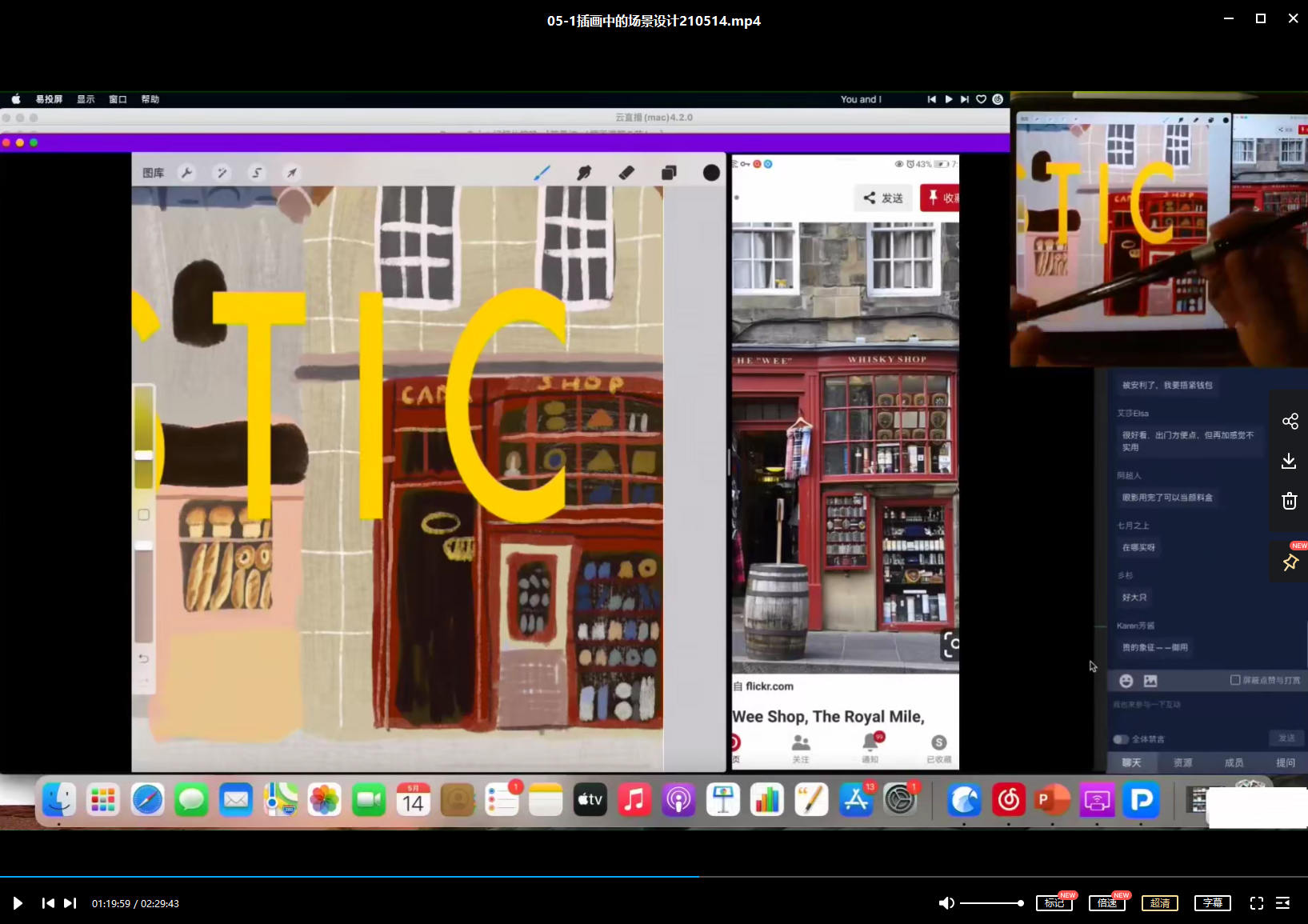This screenshot has height=924, width=1308.
Task: Open the emoji picker in chat
Action: pos(1126,681)
